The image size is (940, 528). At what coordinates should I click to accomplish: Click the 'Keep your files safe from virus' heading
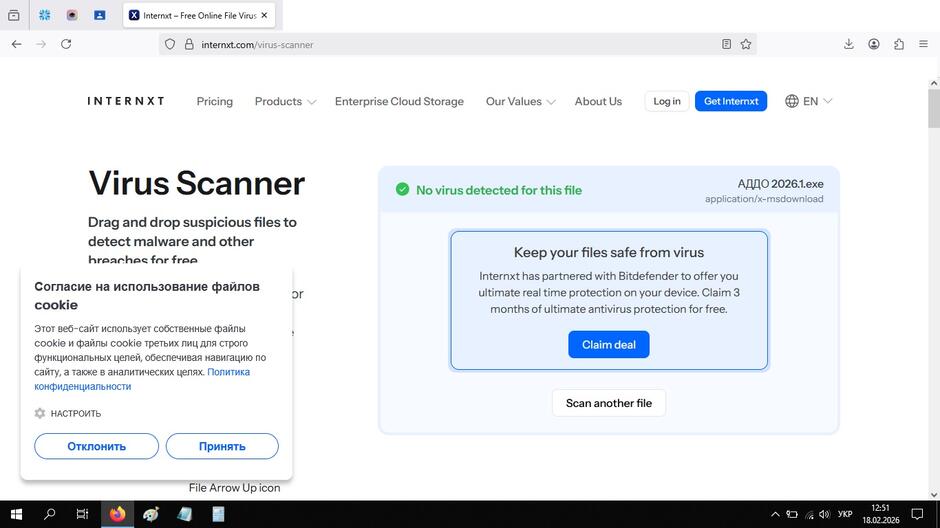[609, 252]
